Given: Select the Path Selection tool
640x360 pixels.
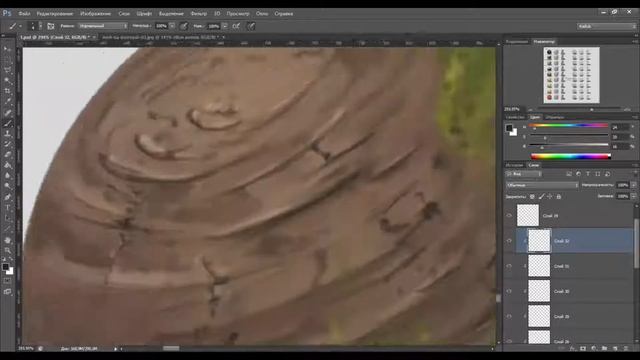Looking at the screenshot, I should click(7, 218).
